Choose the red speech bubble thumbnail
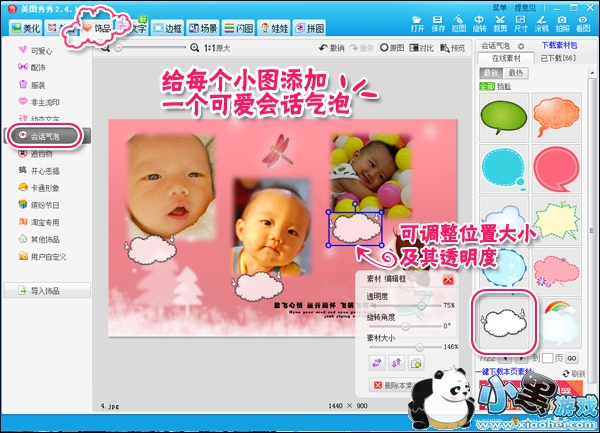 click(x=557, y=169)
